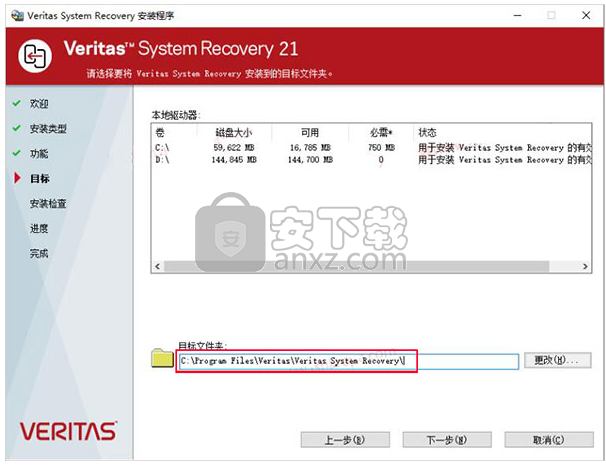Screen dimensions: 606x467
Task: Select the 完成 step in sidebar
Action: point(39,254)
